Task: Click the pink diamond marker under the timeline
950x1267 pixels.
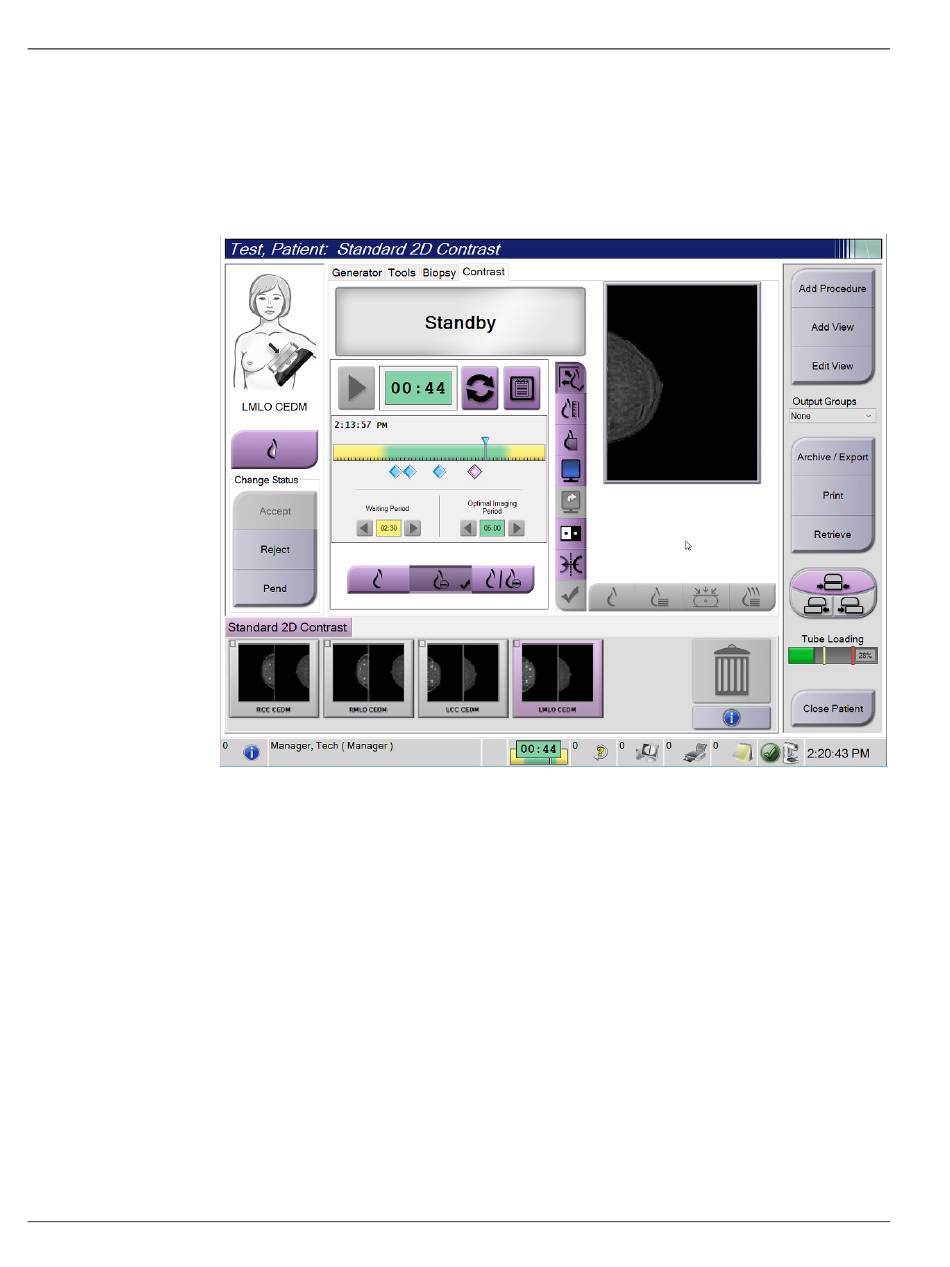Action: [475, 471]
